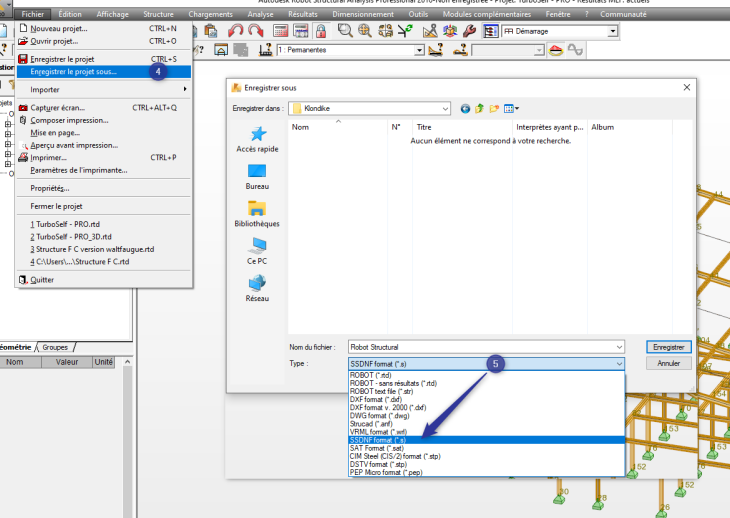Open the Enregistrer dans folder dropdown
Viewport: 730px width, 518px height.
click(444, 108)
